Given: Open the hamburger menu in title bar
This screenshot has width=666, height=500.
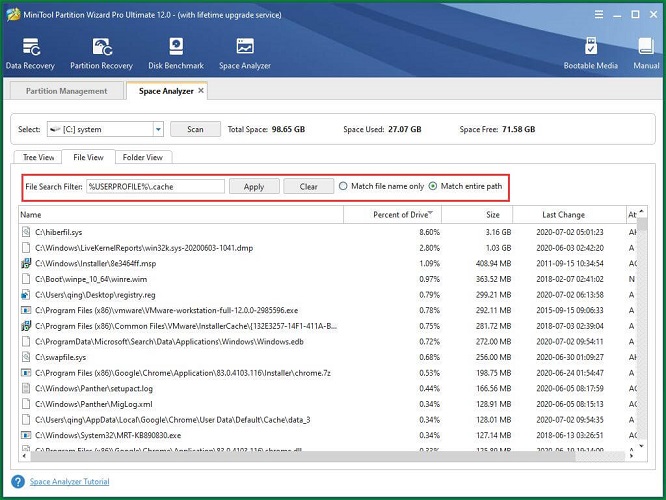Looking at the screenshot, I should (x=599, y=14).
